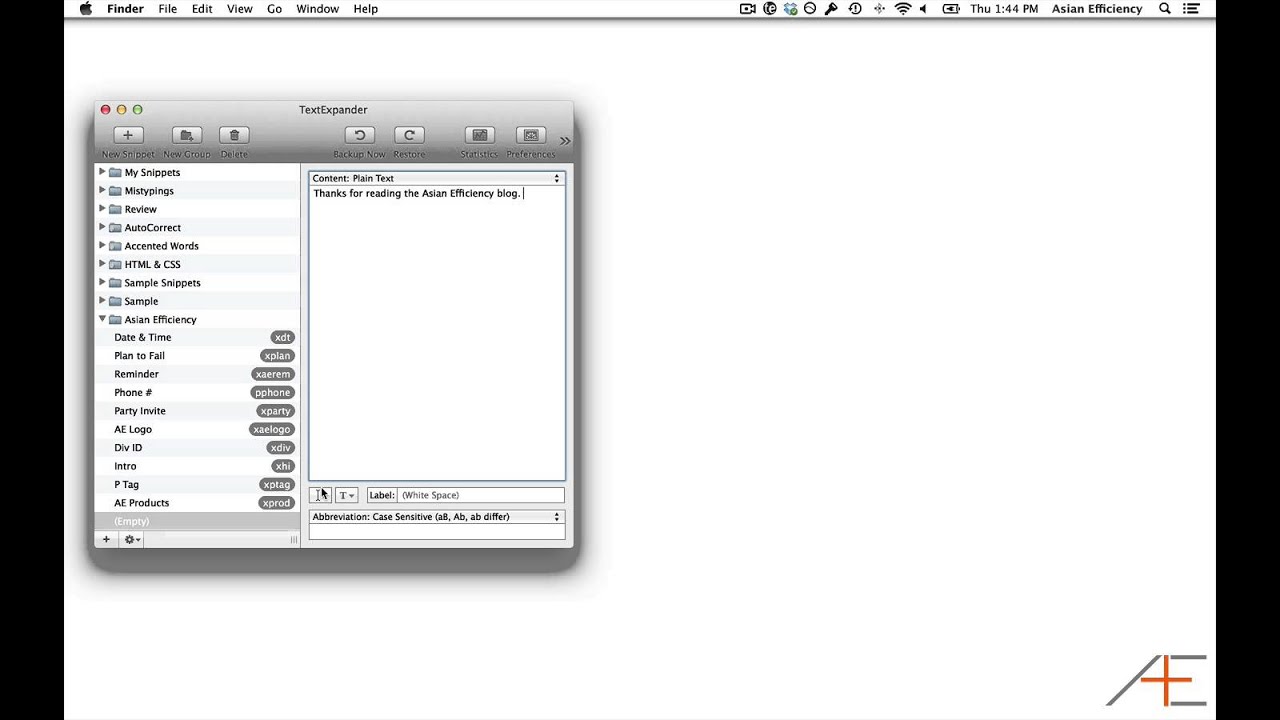The height and width of the screenshot is (720, 1280).
Task: Collapse the Asian Efficiency group triangle
Action: point(102,319)
